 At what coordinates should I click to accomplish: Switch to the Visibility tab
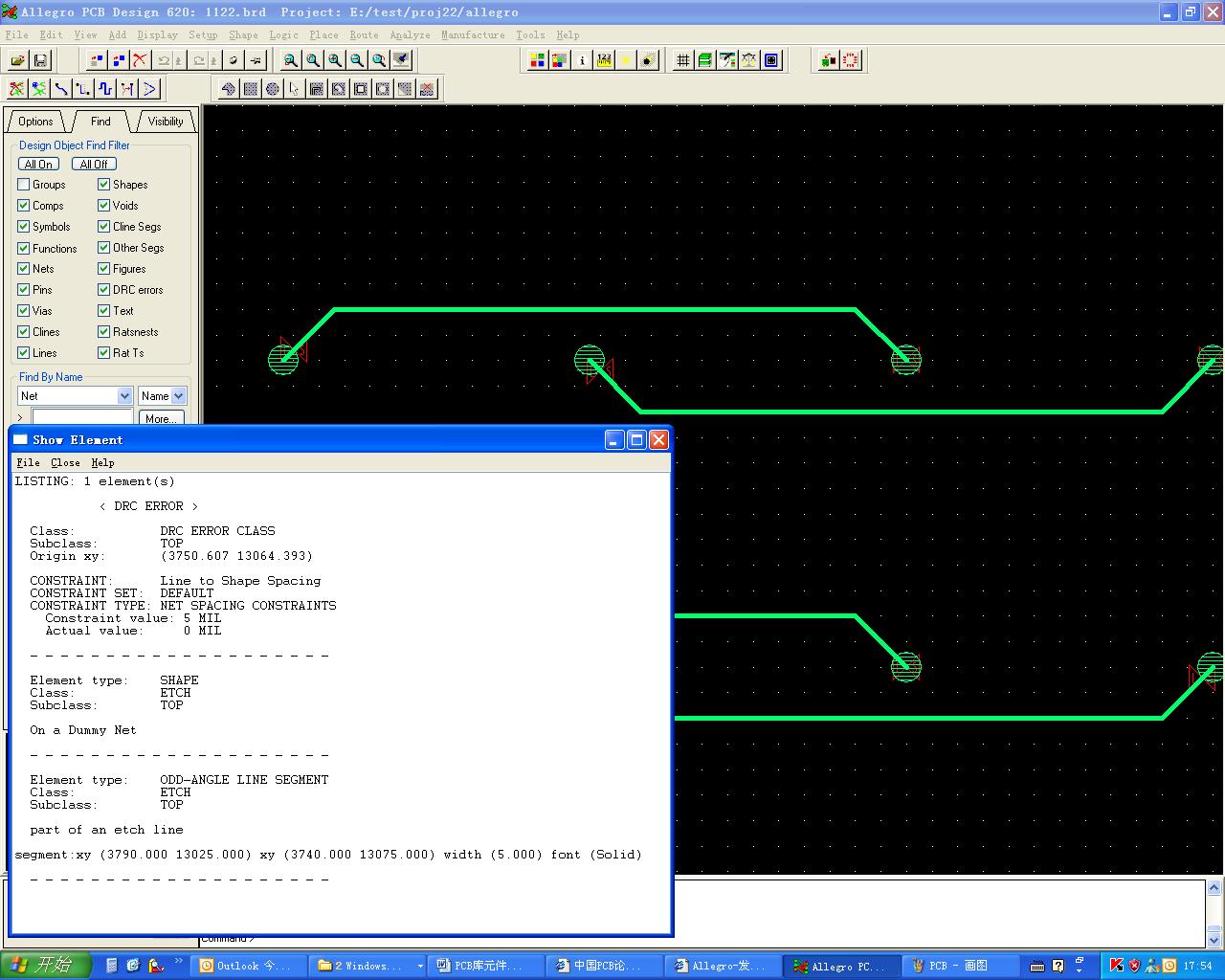[x=166, y=122]
